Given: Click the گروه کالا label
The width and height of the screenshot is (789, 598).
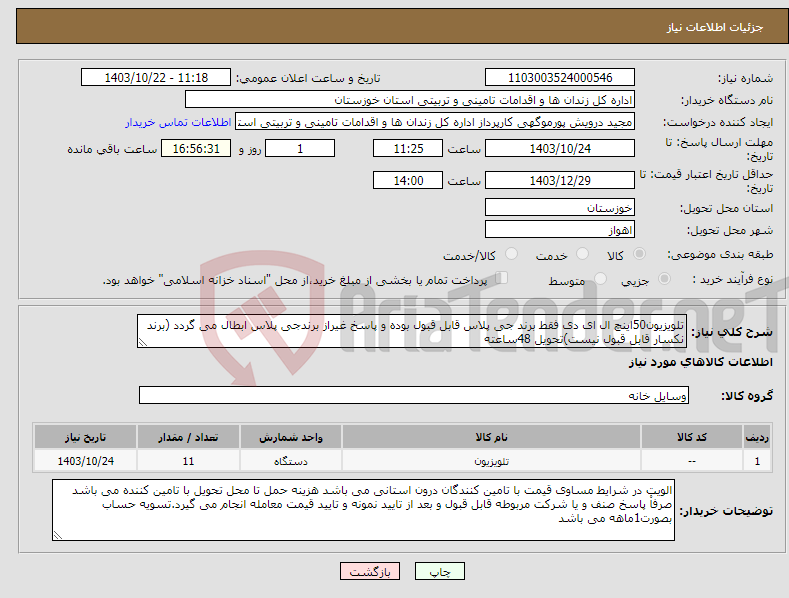Looking at the screenshot, I should tap(747, 396).
